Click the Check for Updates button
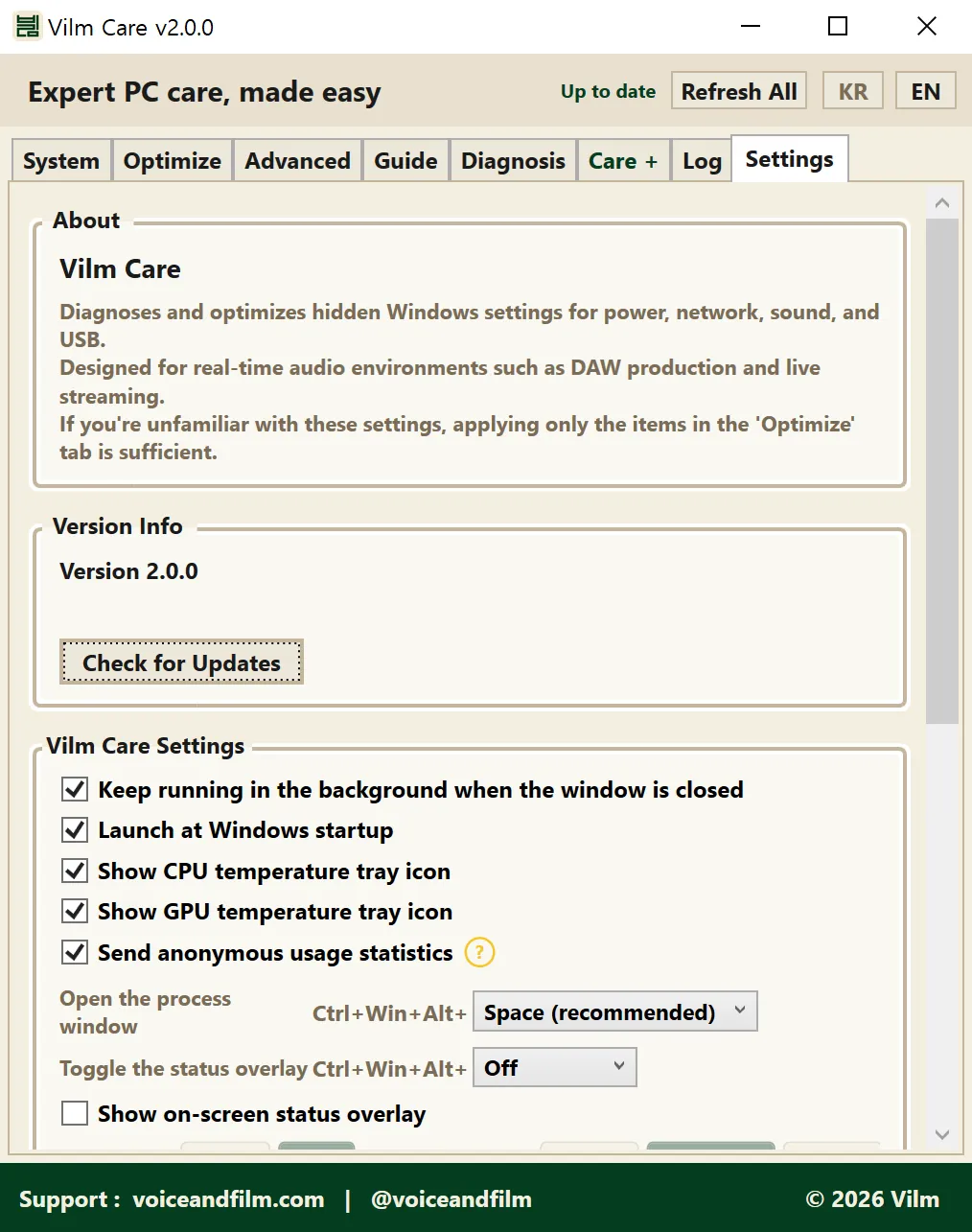 tap(181, 662)
